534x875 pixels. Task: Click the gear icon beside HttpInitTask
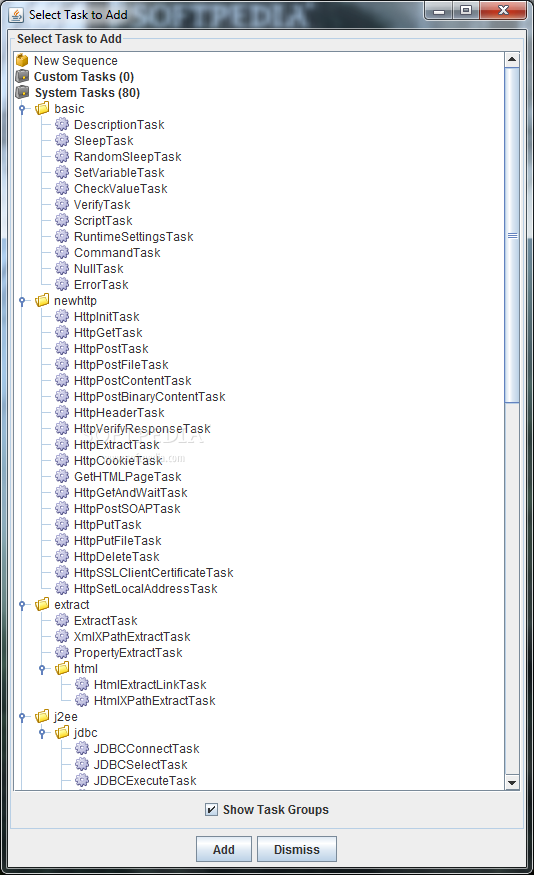coord(62,316)
